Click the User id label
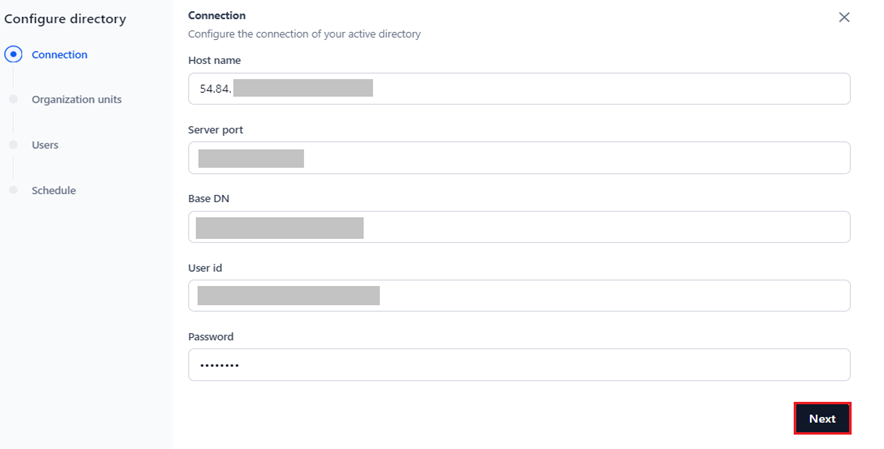The height and width of the screenshot is (449, 884). [205, 268]
